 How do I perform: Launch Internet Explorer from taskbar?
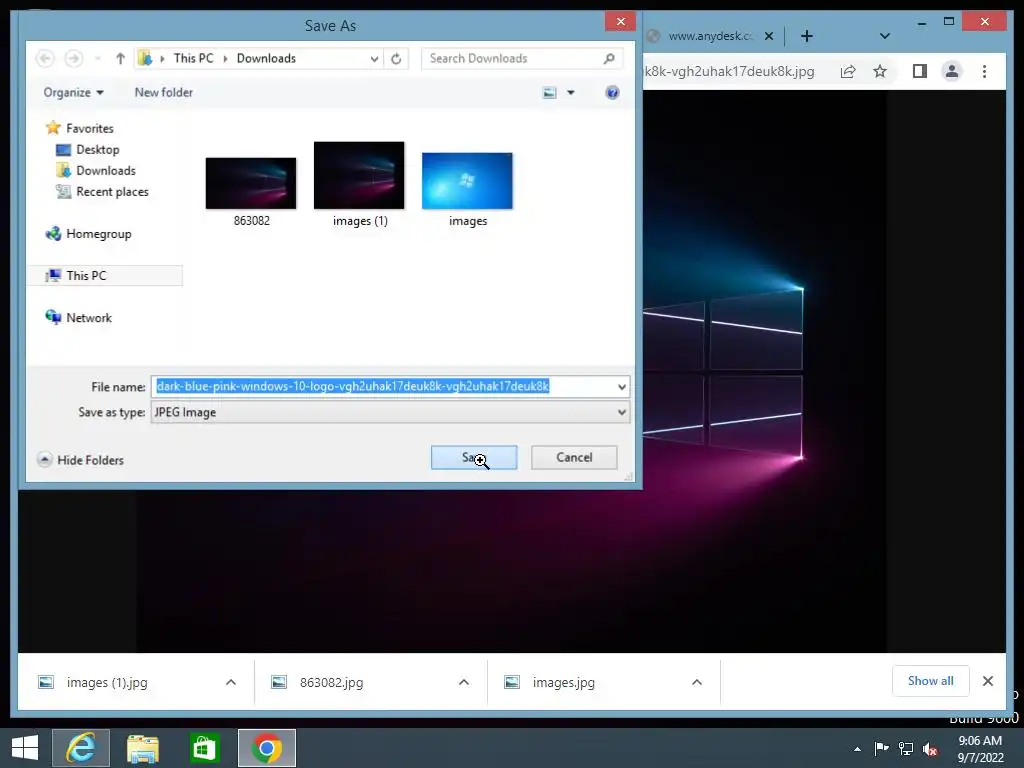[81, 748]
